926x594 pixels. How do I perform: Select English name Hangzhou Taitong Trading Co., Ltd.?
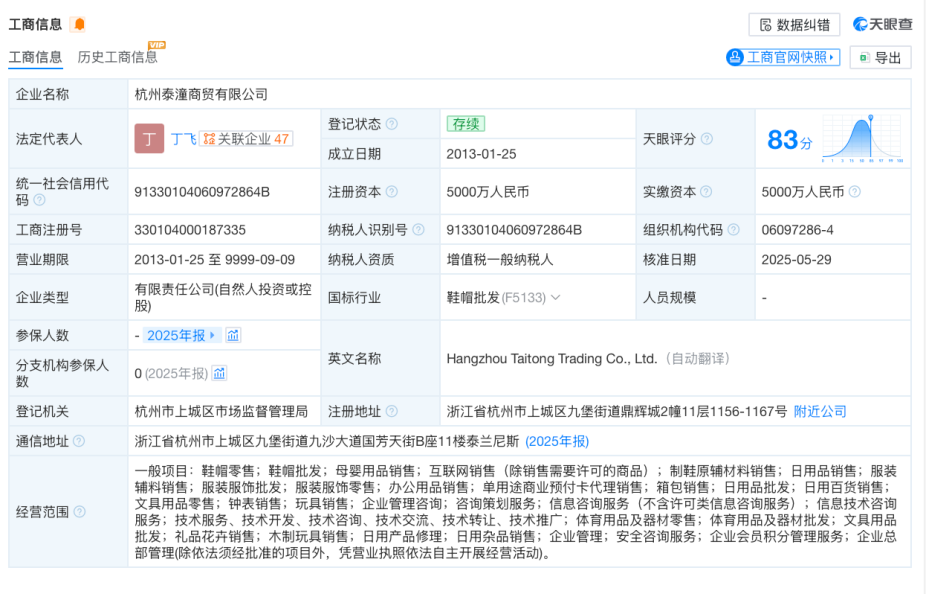[552, 358]
